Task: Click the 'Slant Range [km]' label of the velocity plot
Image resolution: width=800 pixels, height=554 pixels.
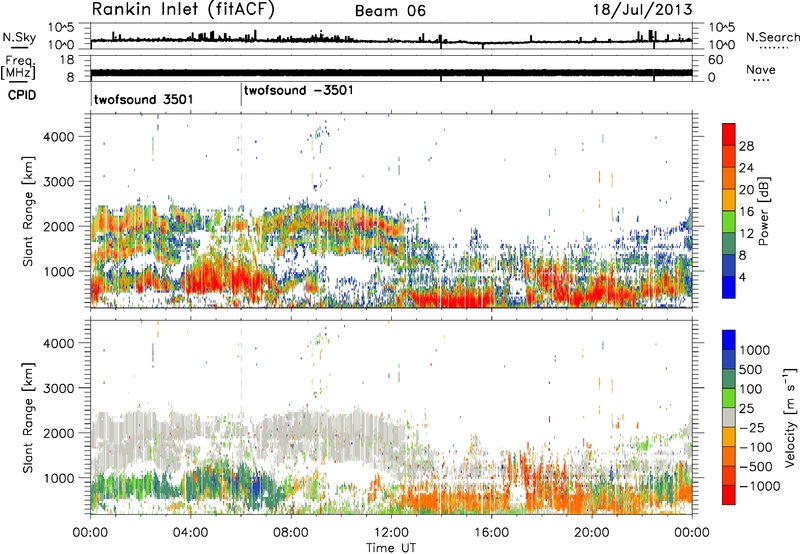Action: coord(28,417)
